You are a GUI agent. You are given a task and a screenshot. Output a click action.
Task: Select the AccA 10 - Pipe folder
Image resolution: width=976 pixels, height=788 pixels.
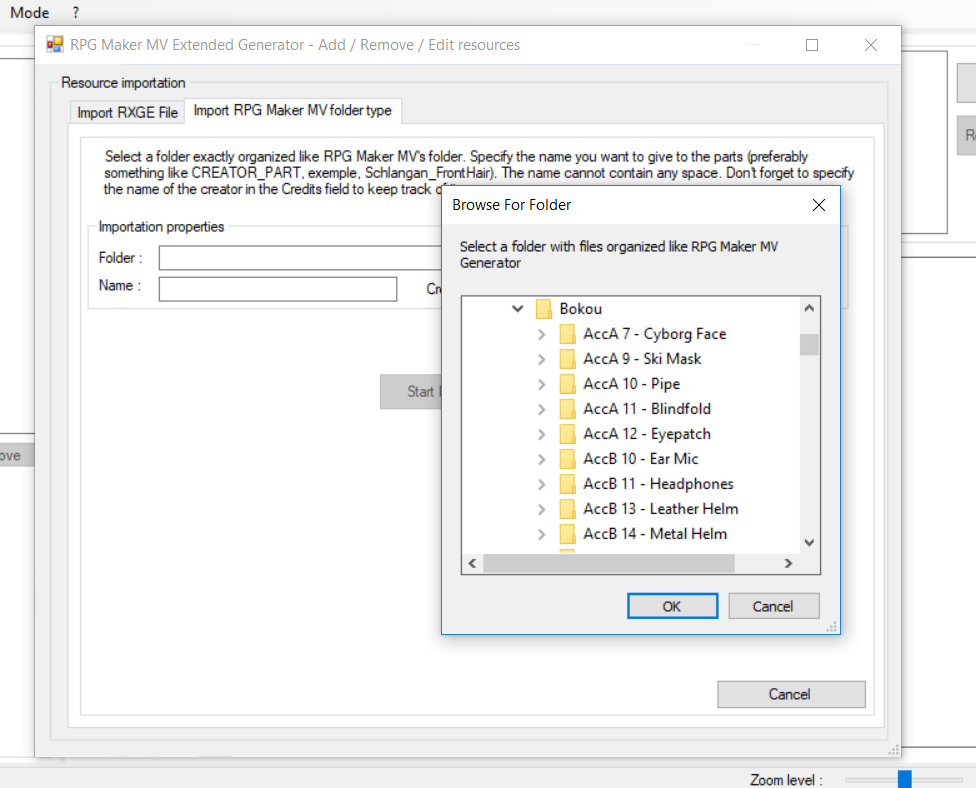pyautogui.click(x=632, y=384)
